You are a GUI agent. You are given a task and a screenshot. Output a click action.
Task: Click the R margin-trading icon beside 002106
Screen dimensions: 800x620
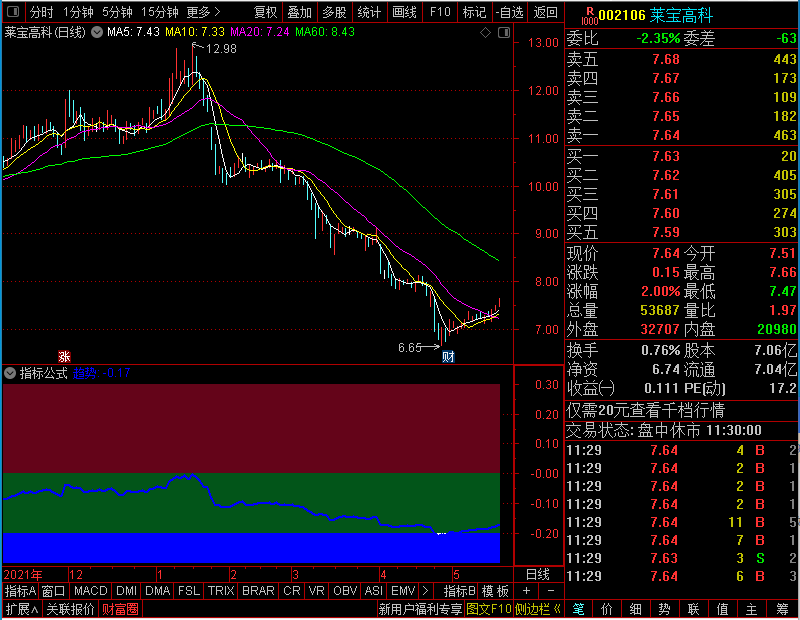pyautogui.click(x=590, y=15)
